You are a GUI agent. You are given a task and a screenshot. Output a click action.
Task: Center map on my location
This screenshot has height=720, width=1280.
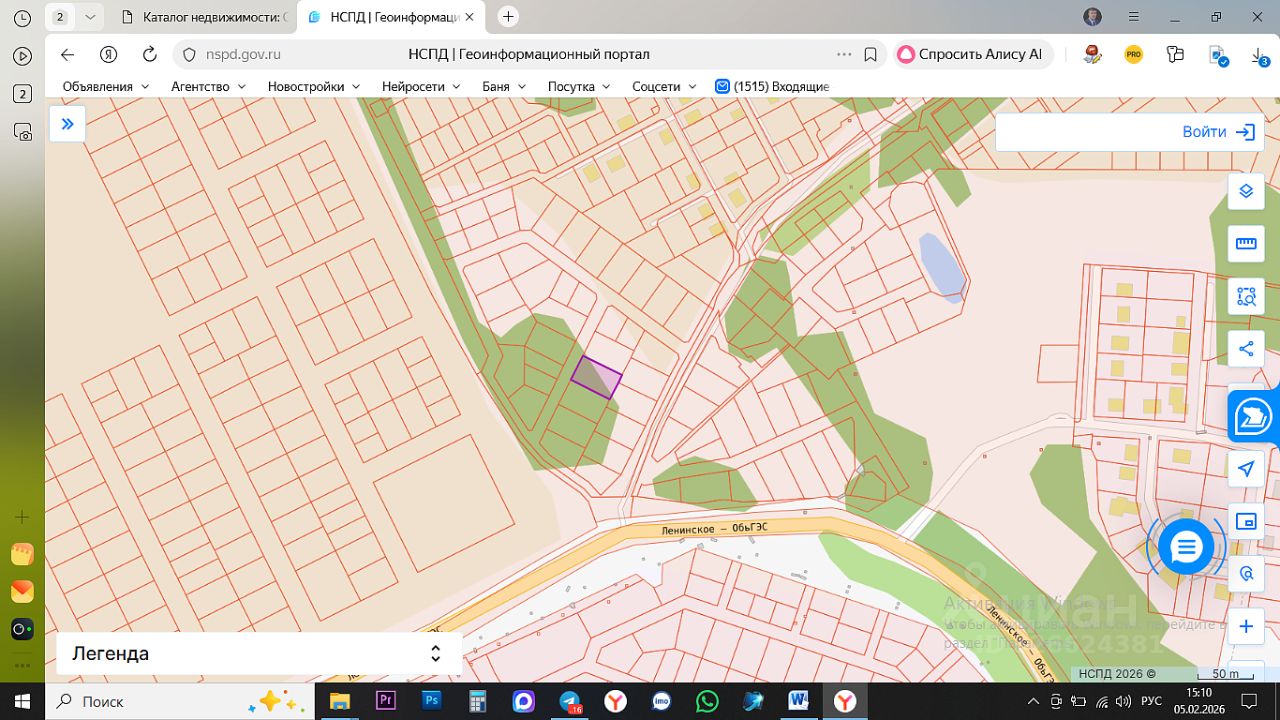(x=1246, y=469)
